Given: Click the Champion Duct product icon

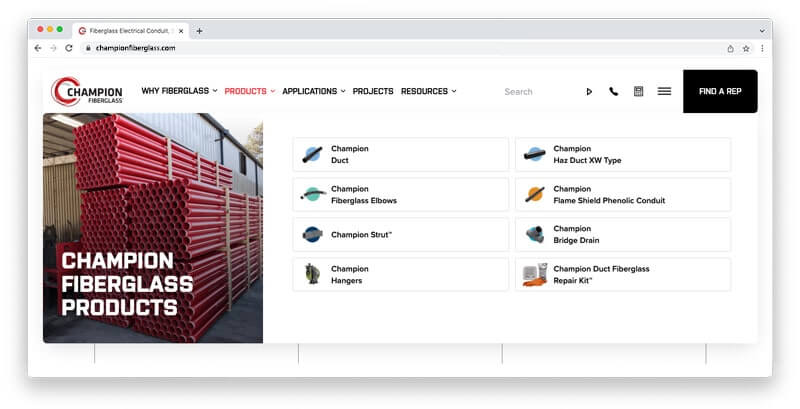Looking at the screenshot, I should tap(312, 154).
